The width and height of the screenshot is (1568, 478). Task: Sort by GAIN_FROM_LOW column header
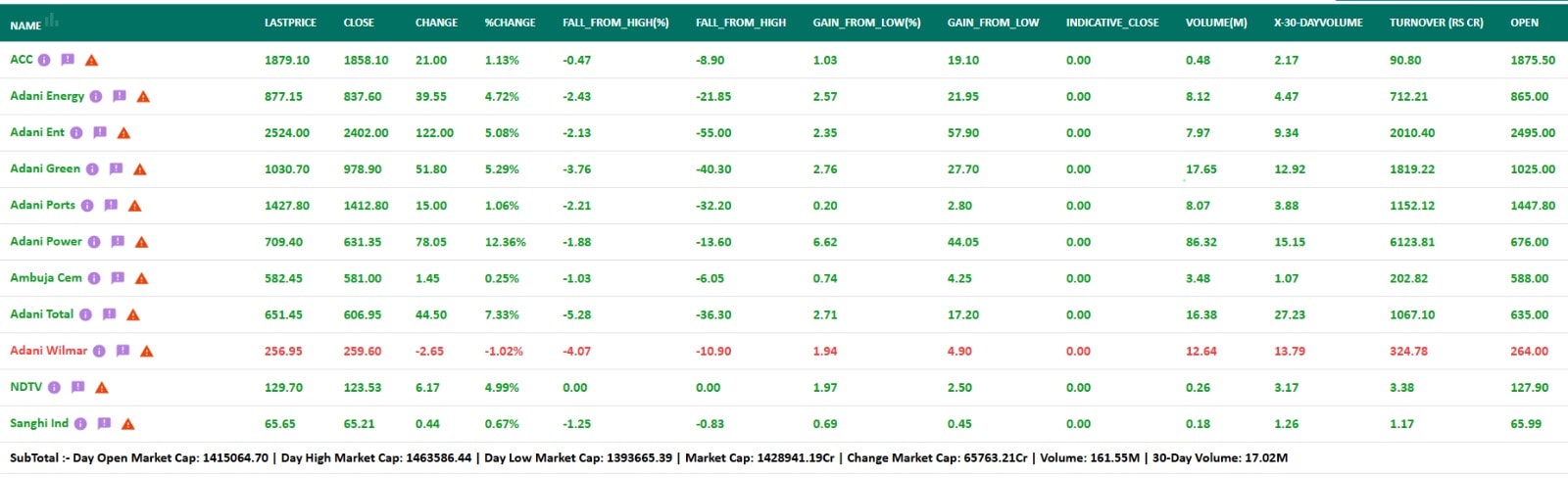tap(993, 23)
